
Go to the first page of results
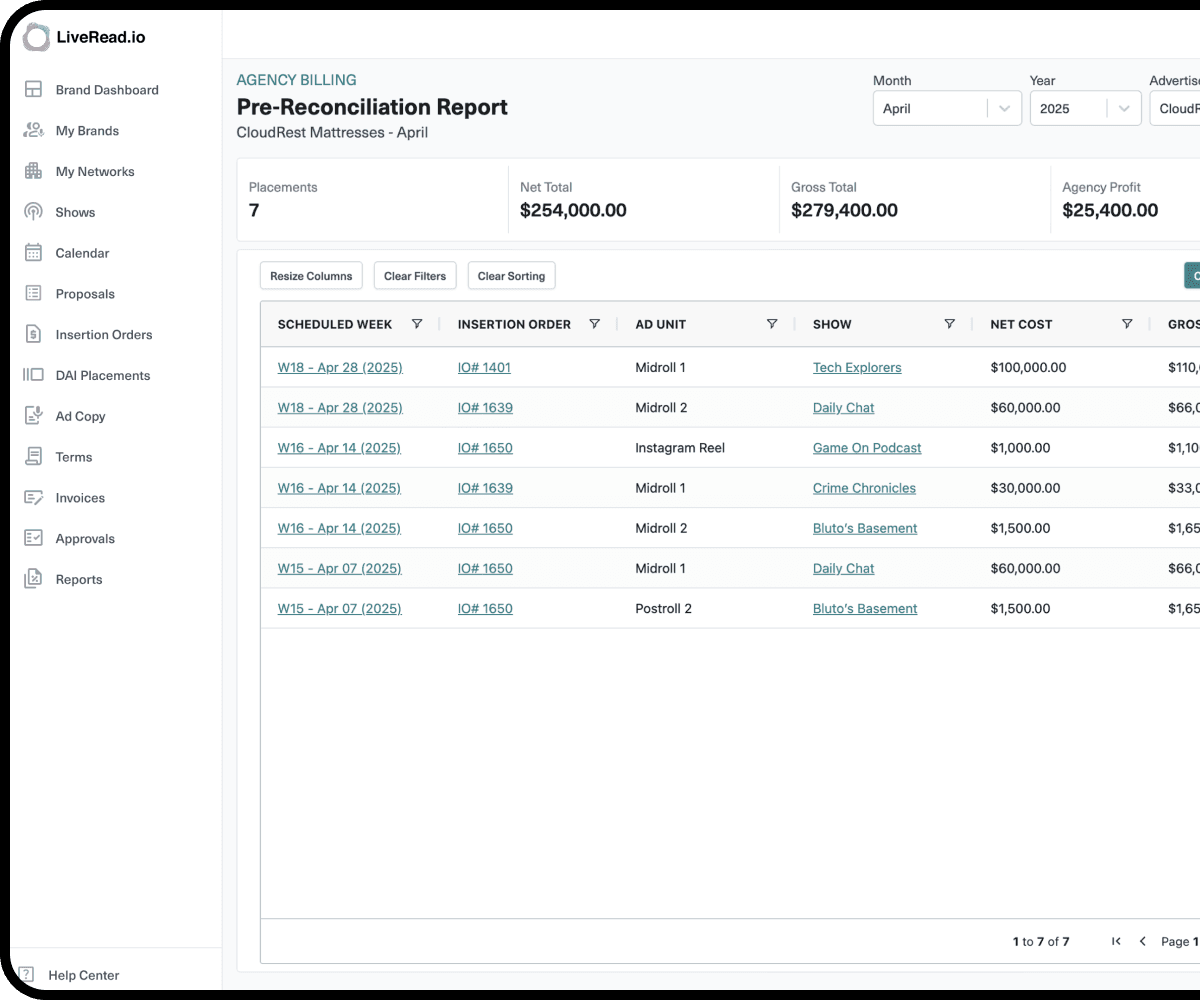pos(1116,941)
